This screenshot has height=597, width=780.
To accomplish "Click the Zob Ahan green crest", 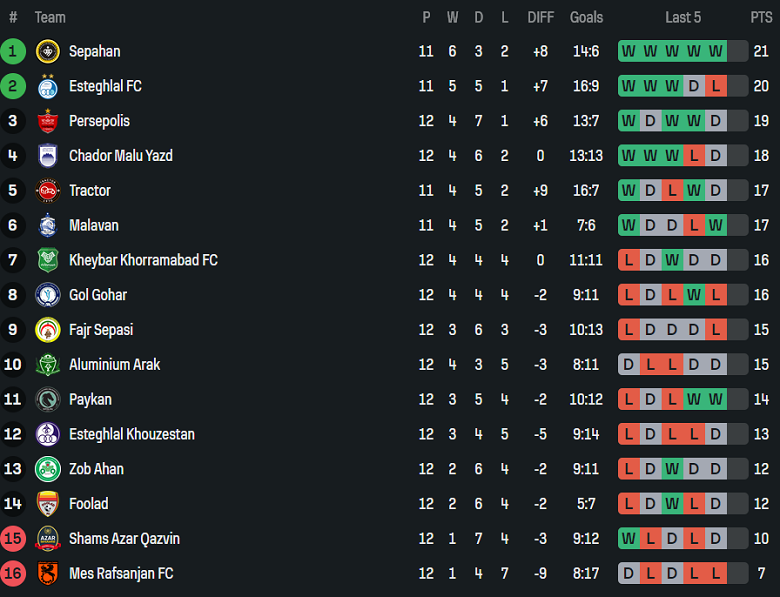I will [47, 469].
